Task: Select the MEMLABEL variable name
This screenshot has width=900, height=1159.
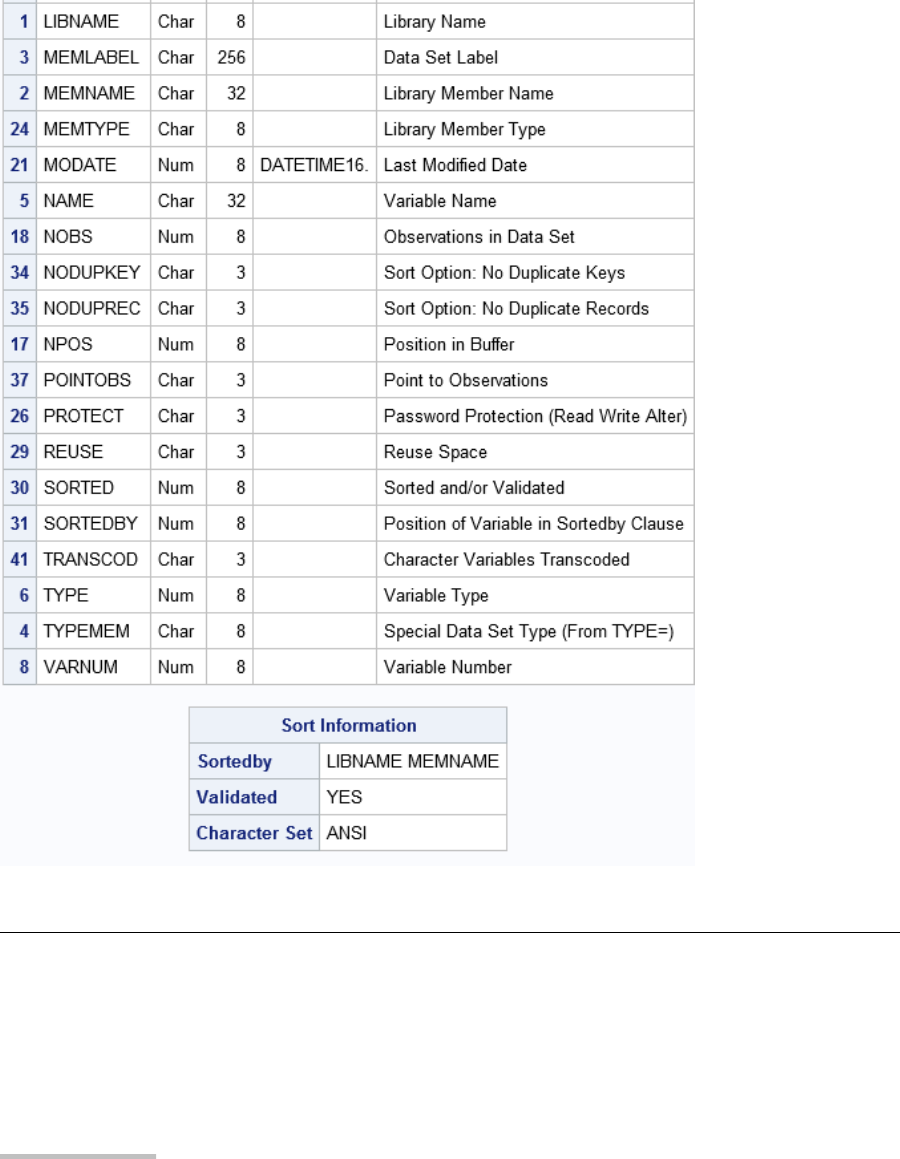Action: pos(82,57)
